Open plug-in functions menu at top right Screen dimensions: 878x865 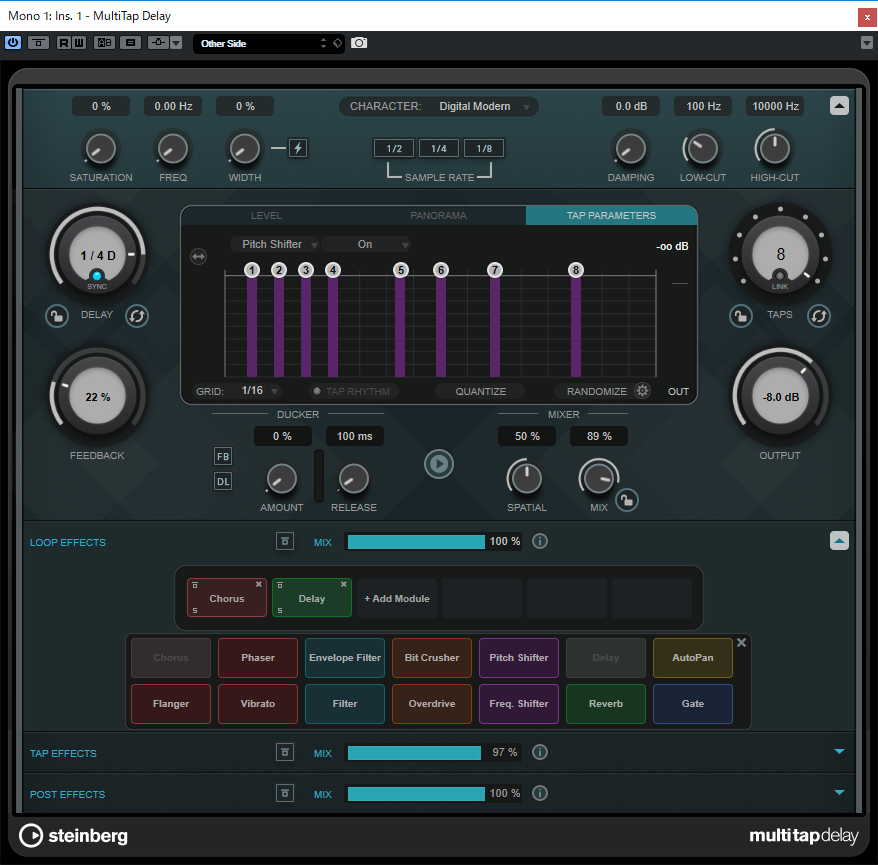click(x=867, y=43)
